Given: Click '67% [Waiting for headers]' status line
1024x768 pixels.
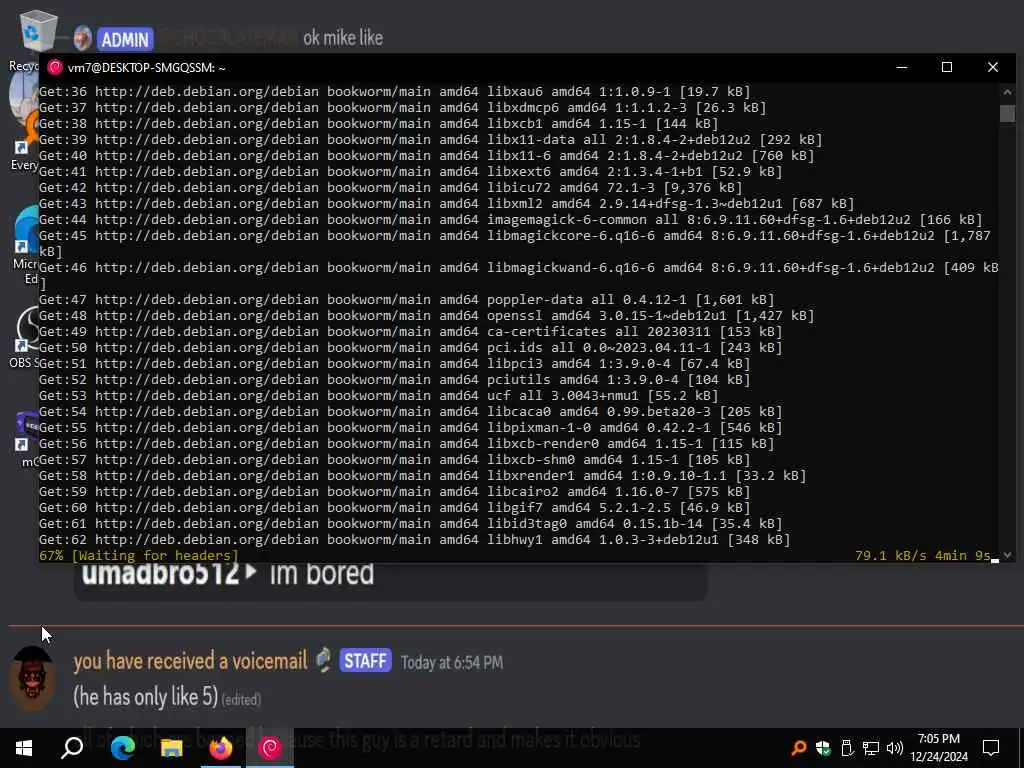Looking at the screenshot, I should [139, 556].
